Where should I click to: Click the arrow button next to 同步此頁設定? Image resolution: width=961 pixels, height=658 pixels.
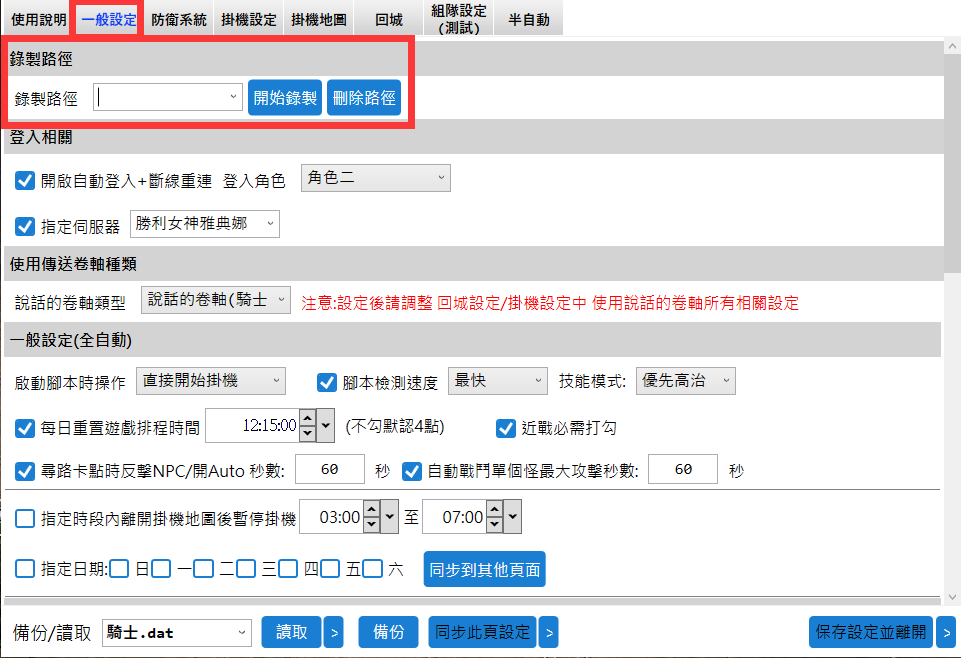point(548,632)
